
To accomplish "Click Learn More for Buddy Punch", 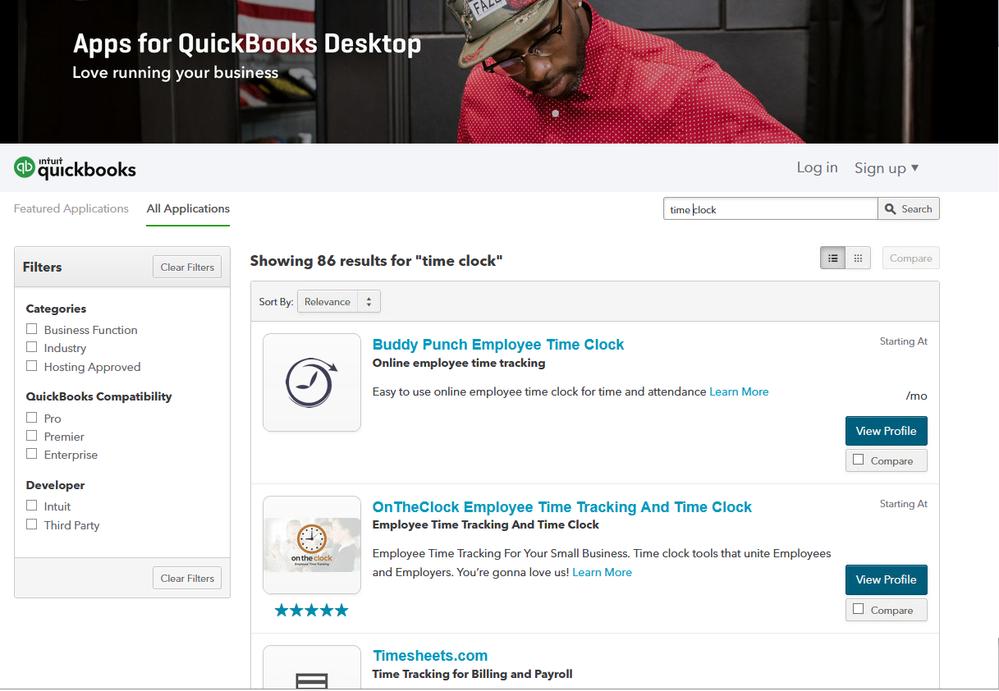I will click(739, 392).
